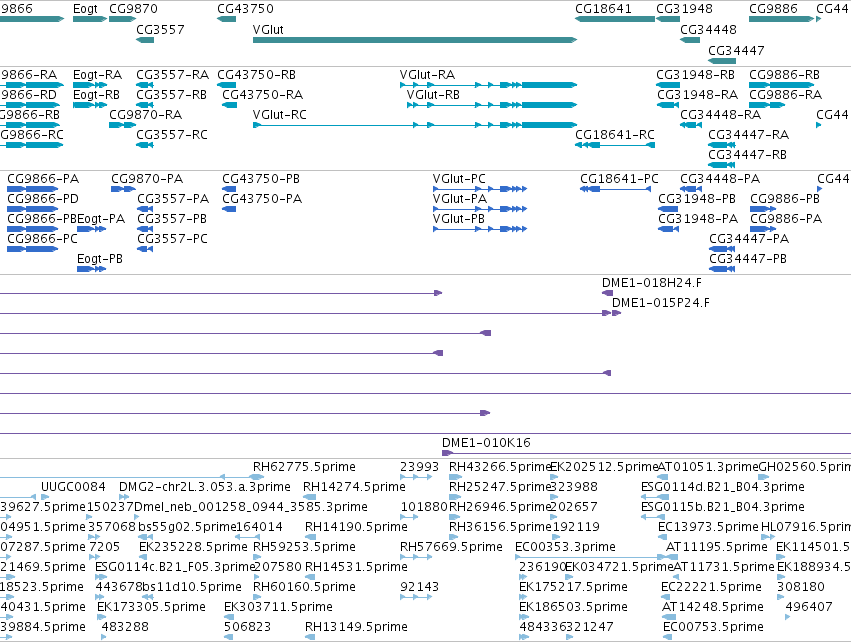The width and height of the screenshot is (851, 642).
Task: Click EST feature 92143
Action: click(416, 597)
